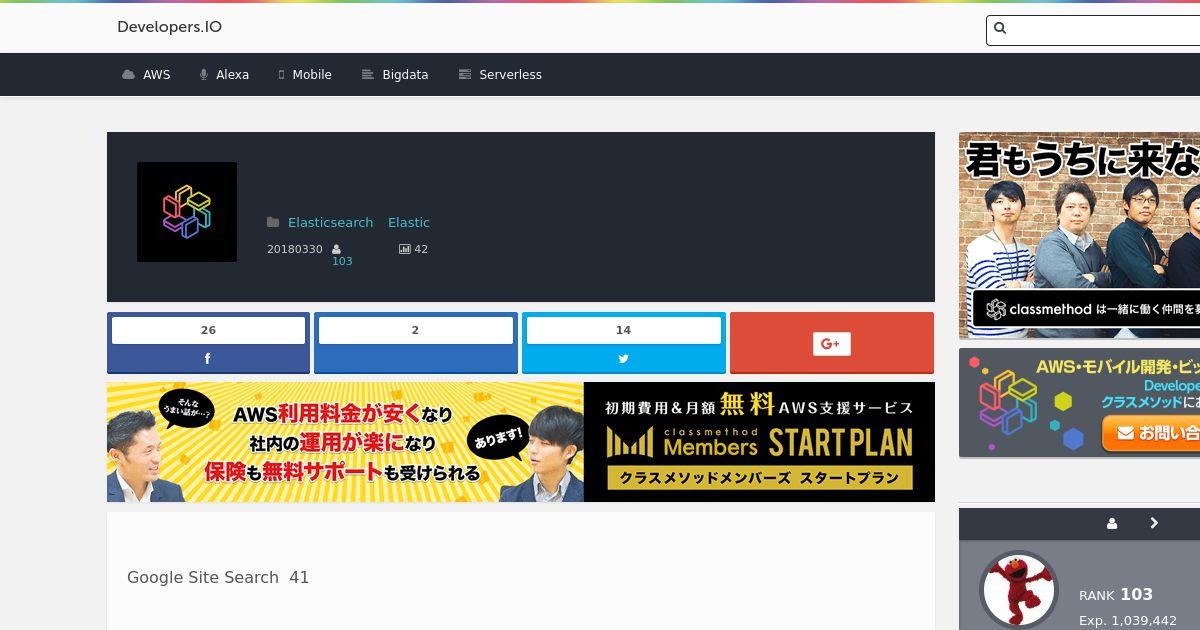Click the microphone icon beside Alexa
1200x630 pixels.
203,75
